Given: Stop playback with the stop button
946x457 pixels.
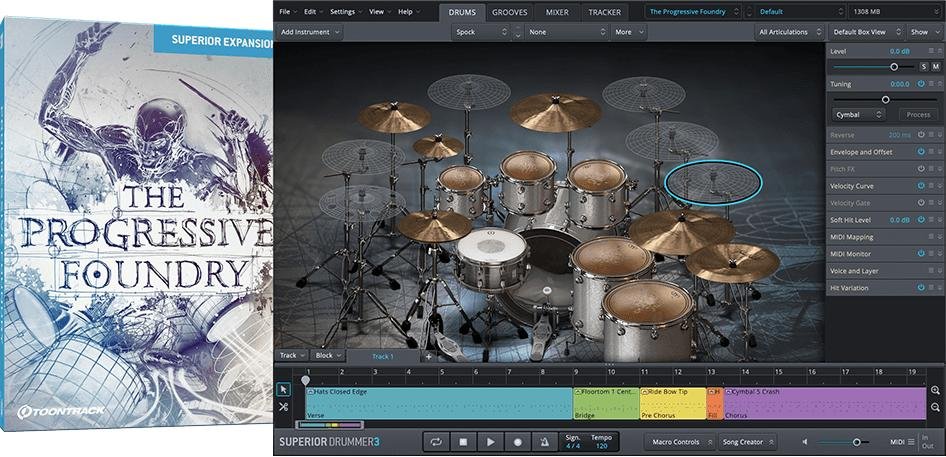Looking at the screenshot, I should point(463,442).
